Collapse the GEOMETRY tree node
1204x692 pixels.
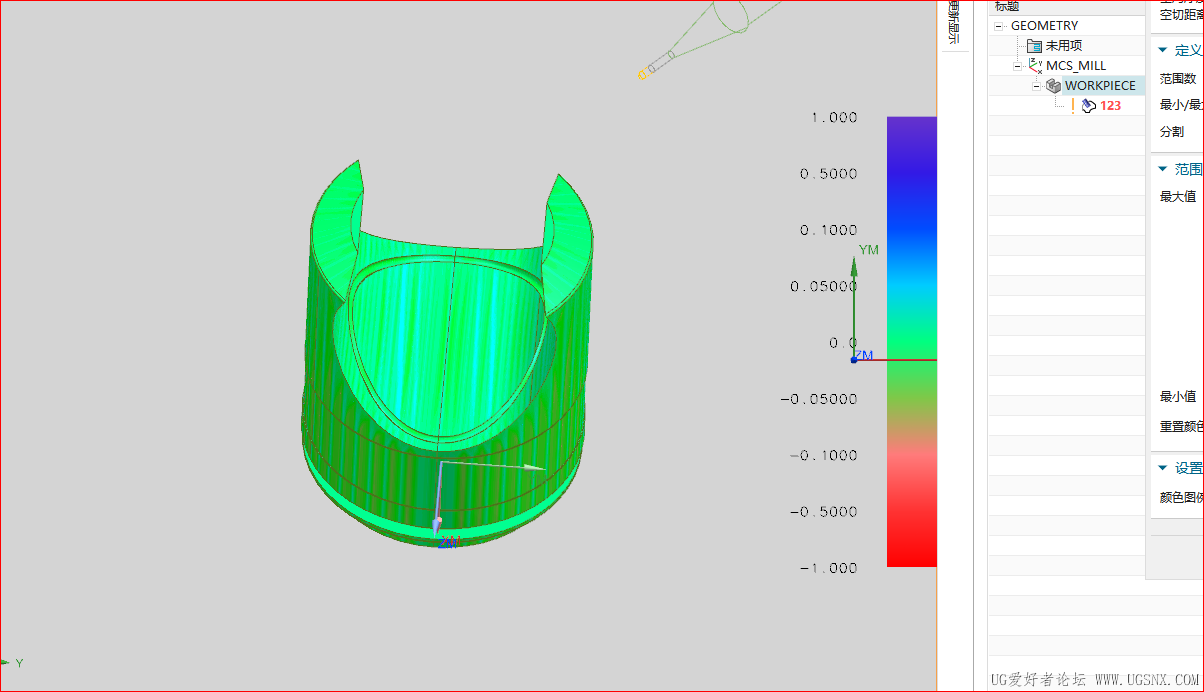pyautogui.click(x=999, y=26)
